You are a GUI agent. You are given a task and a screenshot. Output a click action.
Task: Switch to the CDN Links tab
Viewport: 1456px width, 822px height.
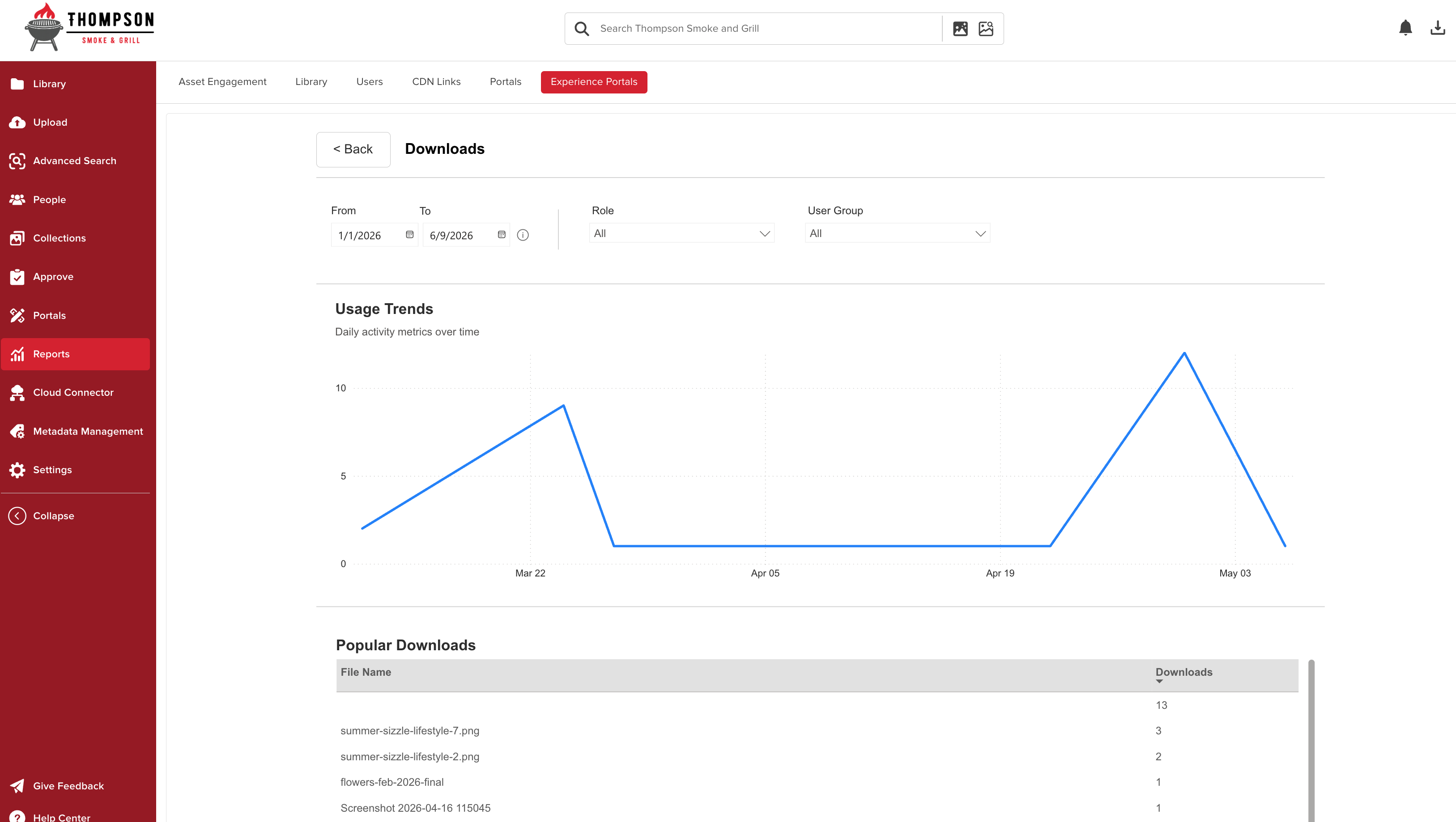436,82
